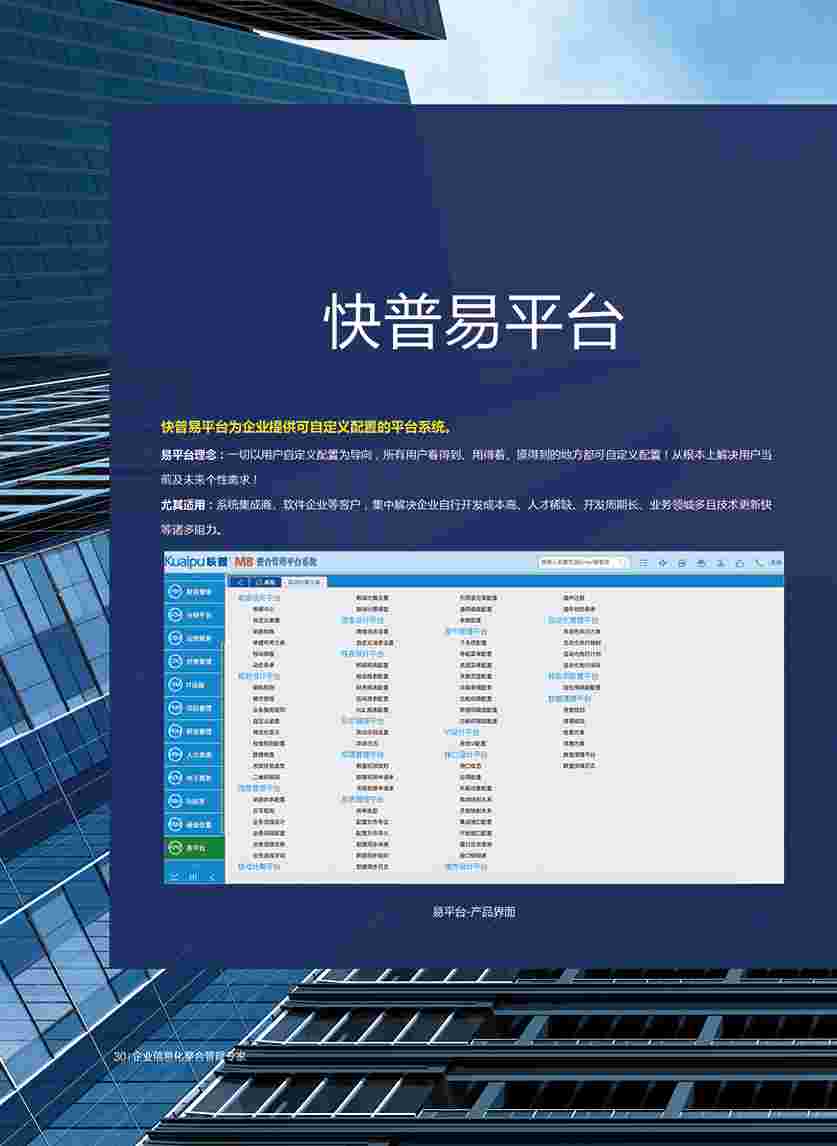Screen dimensions: 837x1146
Task: Click the printer icon in top toolbar
Action: [701, 563]
